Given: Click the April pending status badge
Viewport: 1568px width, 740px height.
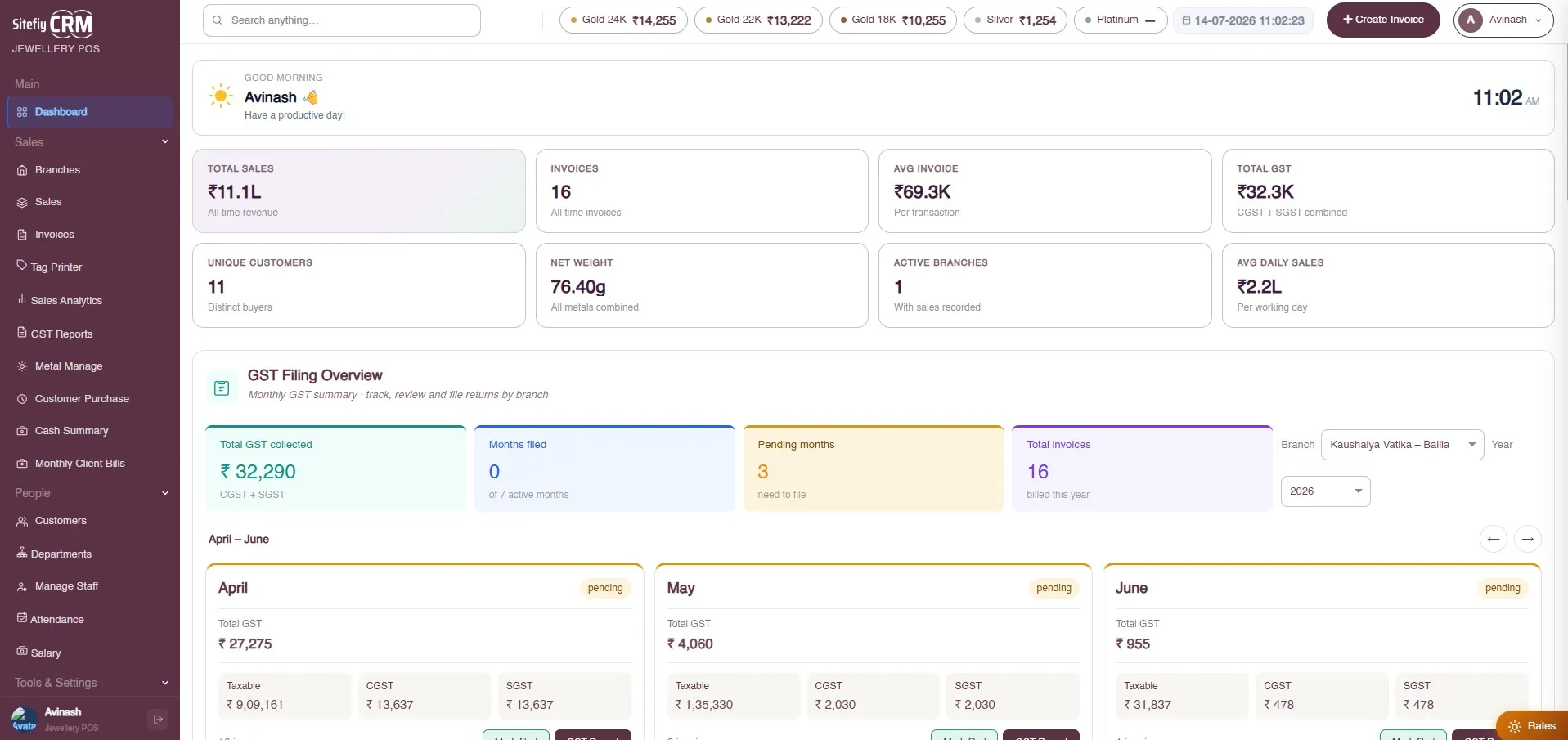Looking at the screenshot, I should click(605, 588).
